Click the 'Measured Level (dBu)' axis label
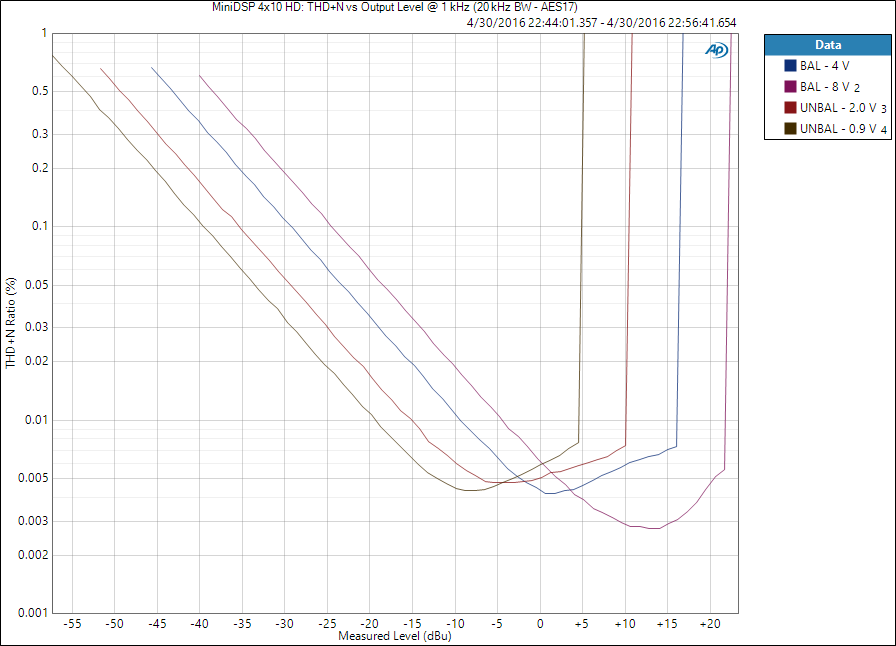Viewport: 896px width, 646px height. pos(394,636)
